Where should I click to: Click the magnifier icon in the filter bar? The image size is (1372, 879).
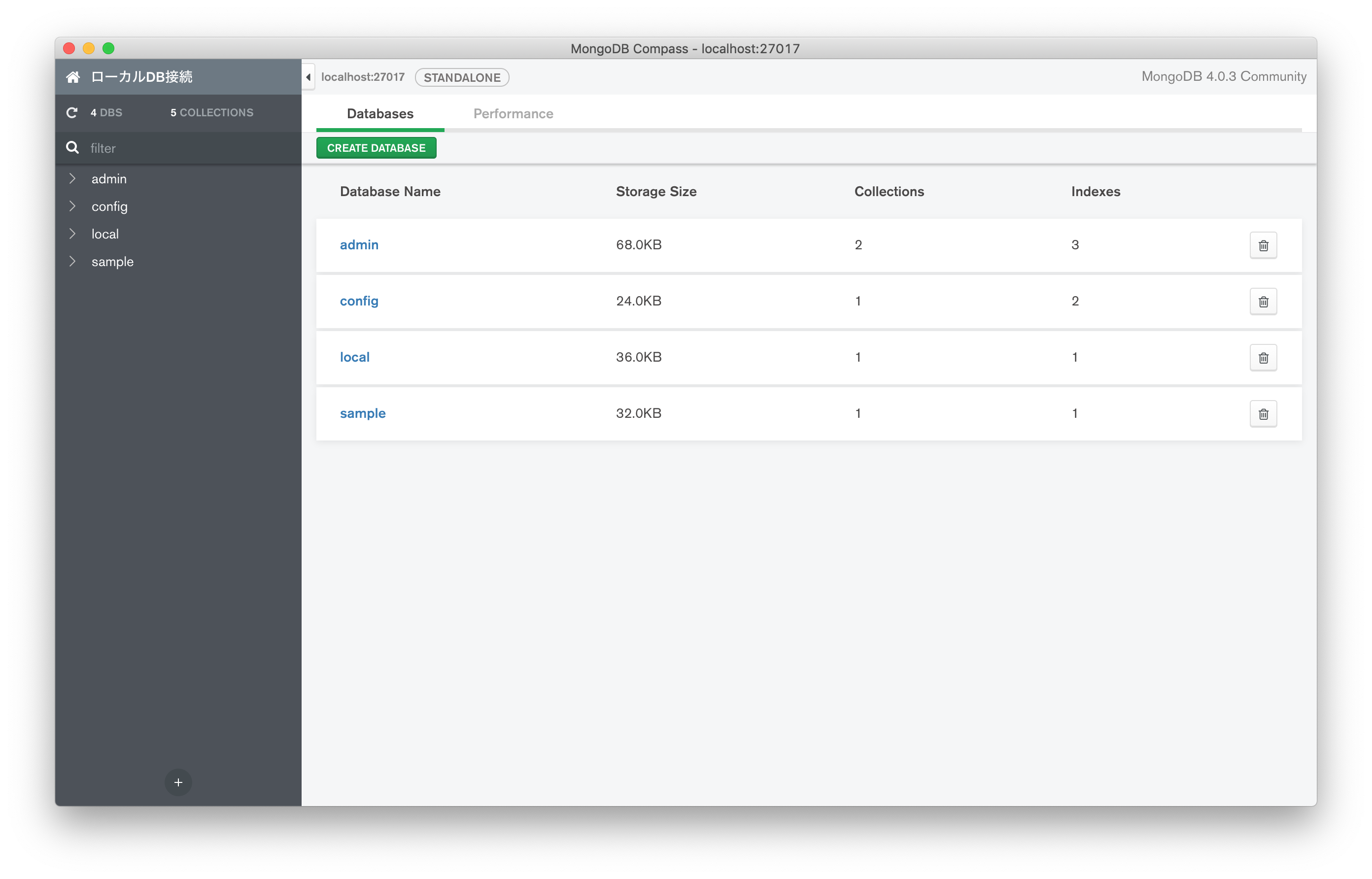pos(72,147)
